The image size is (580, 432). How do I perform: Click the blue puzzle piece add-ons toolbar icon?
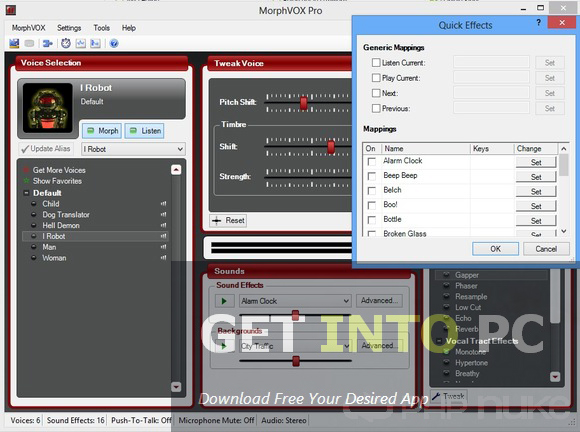[47, 44]
